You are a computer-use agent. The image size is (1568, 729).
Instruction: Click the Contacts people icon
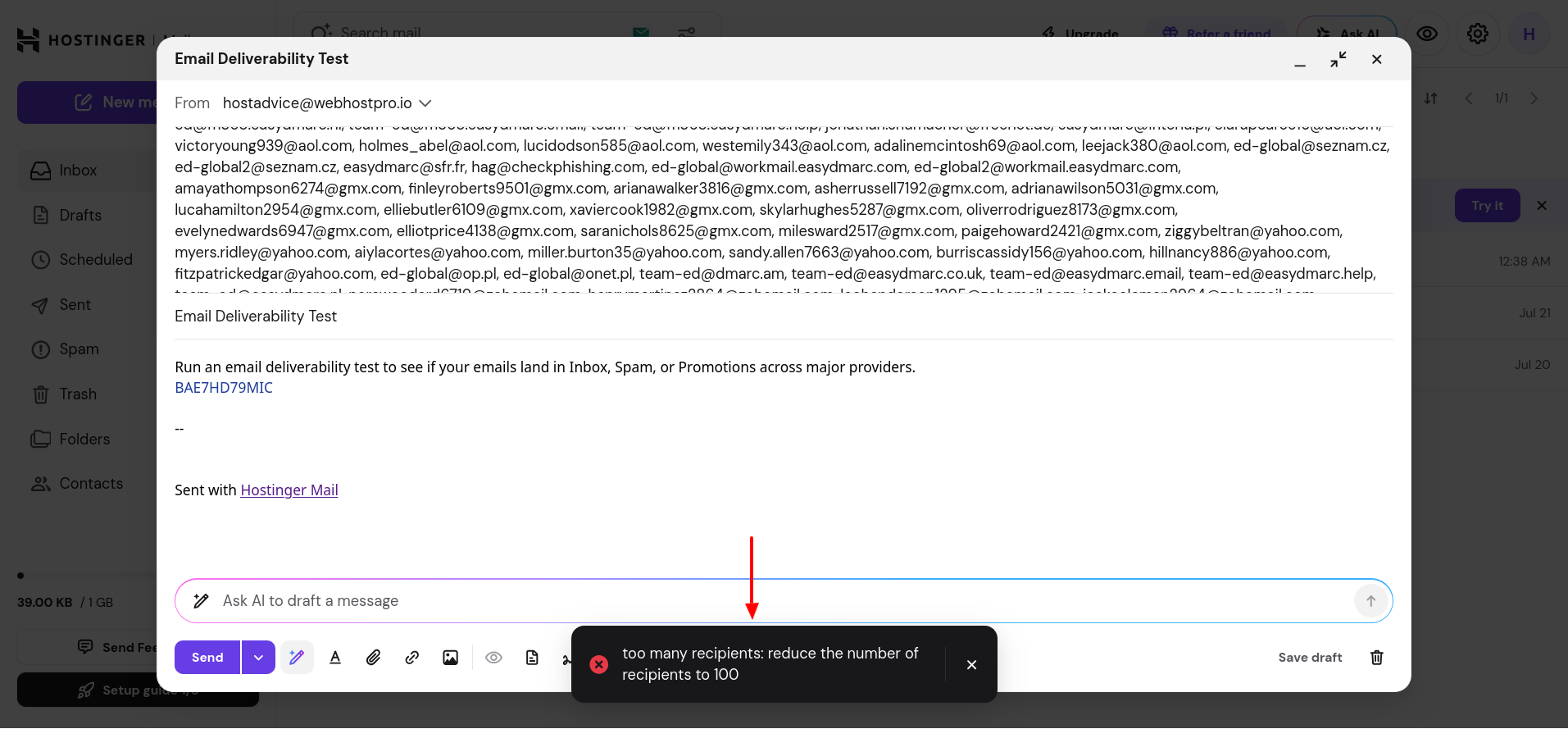point(40,484)
